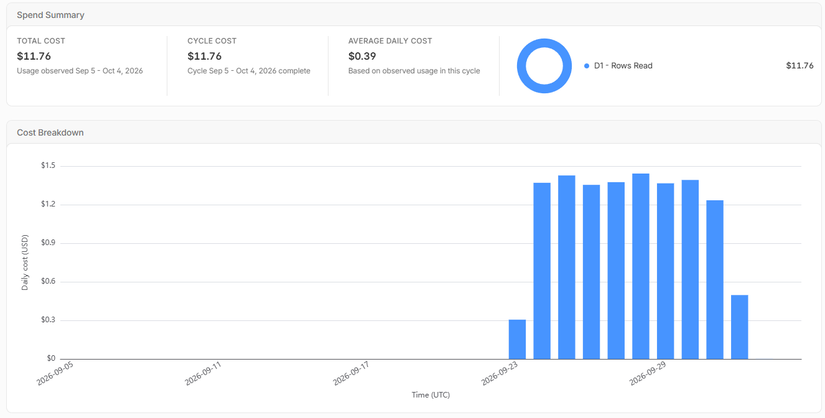Click the shortest bar at 2026-09-23
Viewport: 825px width, 418px height.
coord(517,339)
